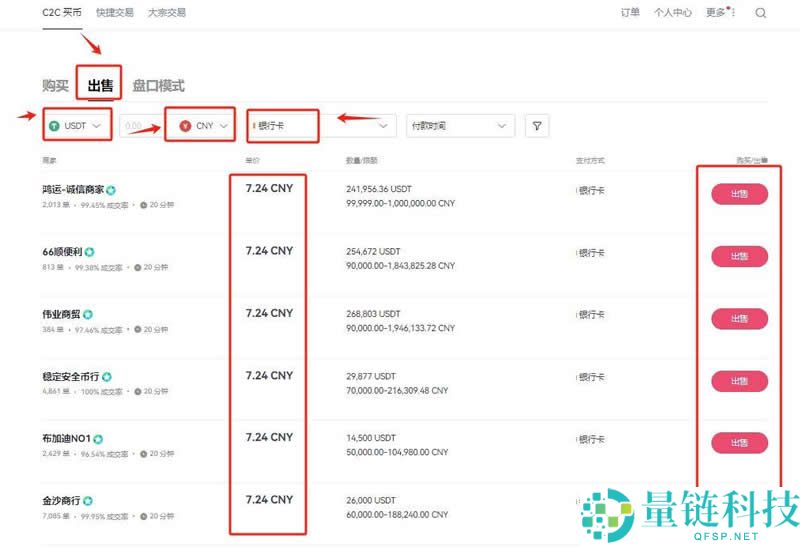Click the 268,803 USDT quantity
This screenshot has height=547, width=800.
373,313
